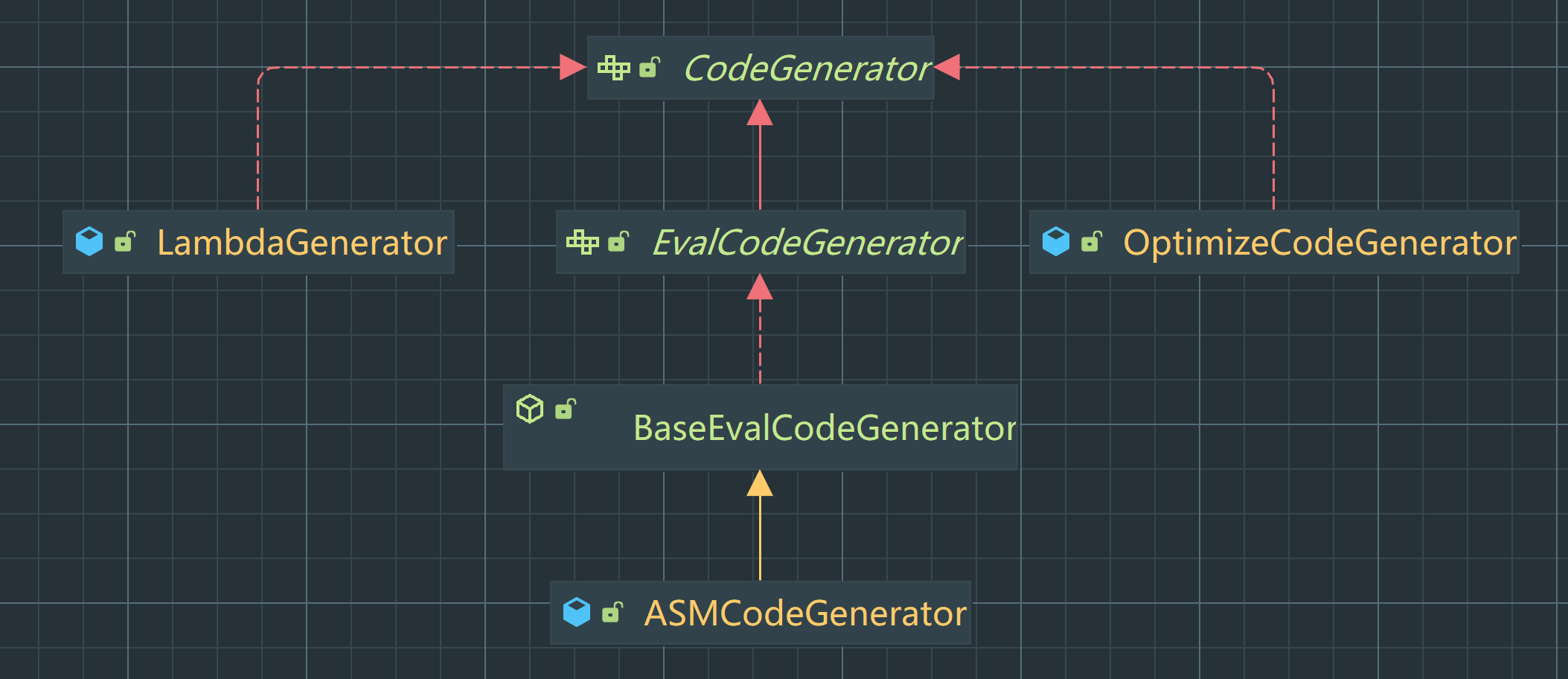Click the abstract class icon beside BaseEvalCodeGenerator

coord(530,407)
